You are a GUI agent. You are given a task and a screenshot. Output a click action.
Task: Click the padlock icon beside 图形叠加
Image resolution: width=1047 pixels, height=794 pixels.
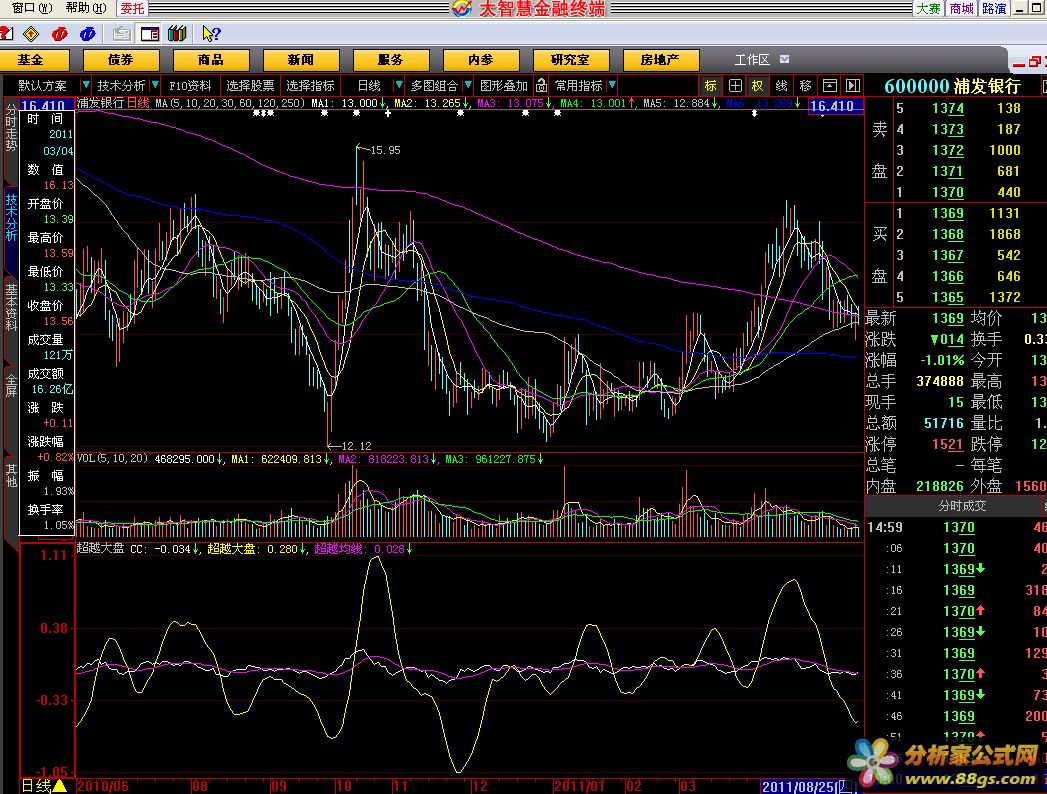click(541, 85)
